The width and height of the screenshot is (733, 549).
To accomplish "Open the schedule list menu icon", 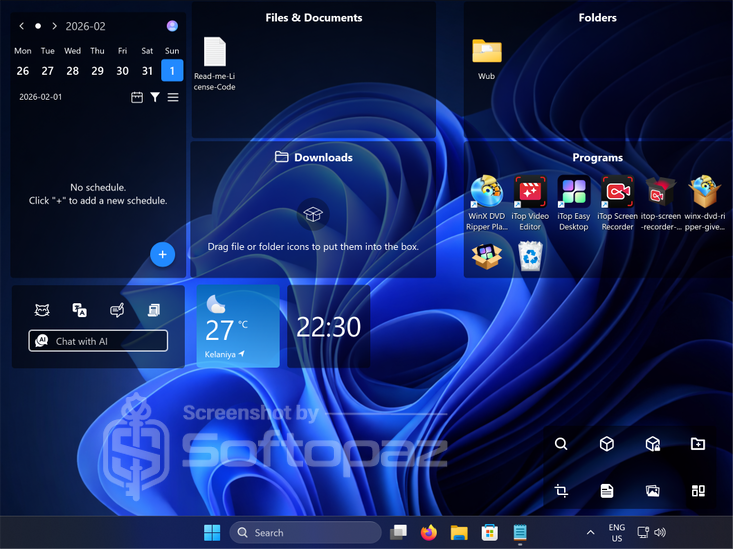I will (x=173, y=97).
